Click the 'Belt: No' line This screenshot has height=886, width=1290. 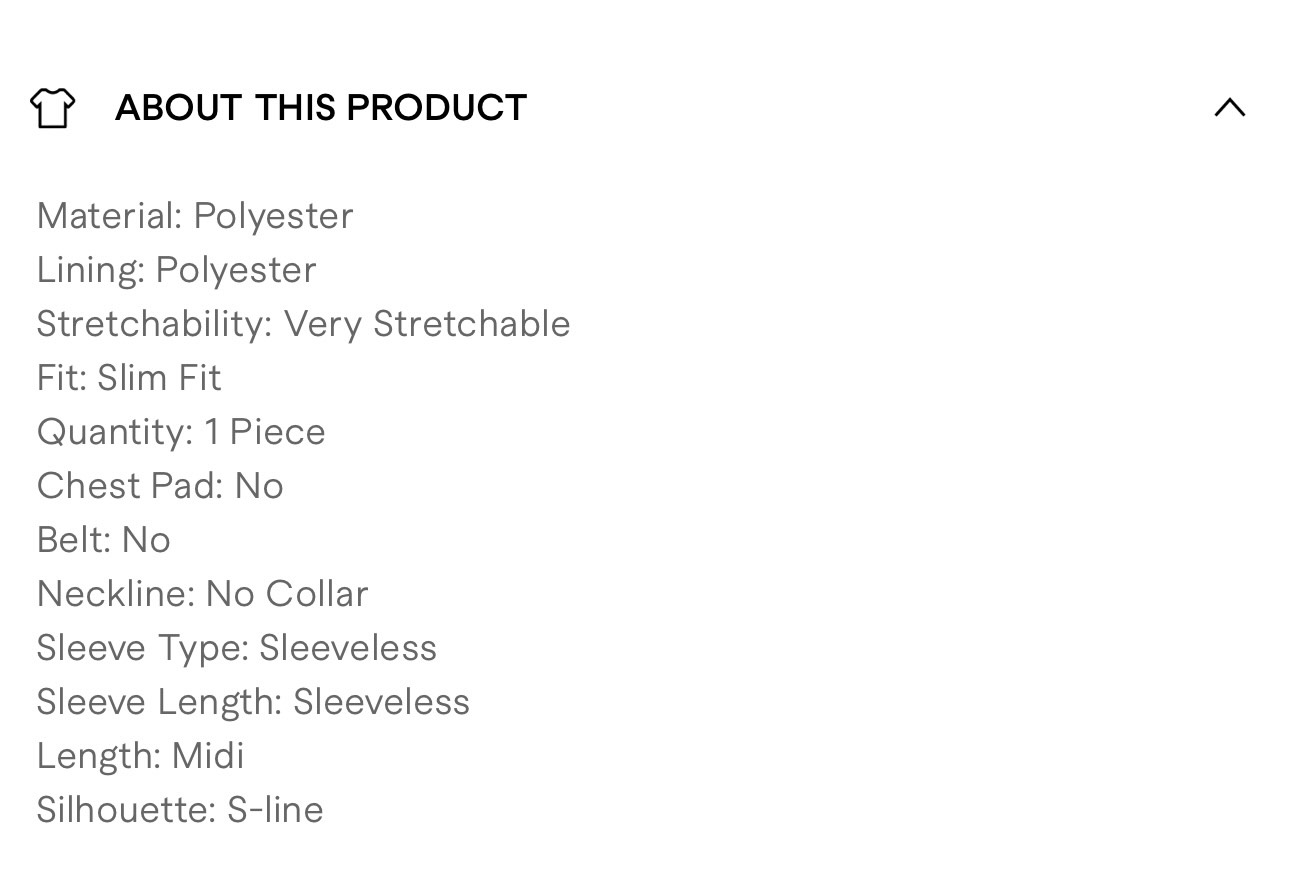104,540
